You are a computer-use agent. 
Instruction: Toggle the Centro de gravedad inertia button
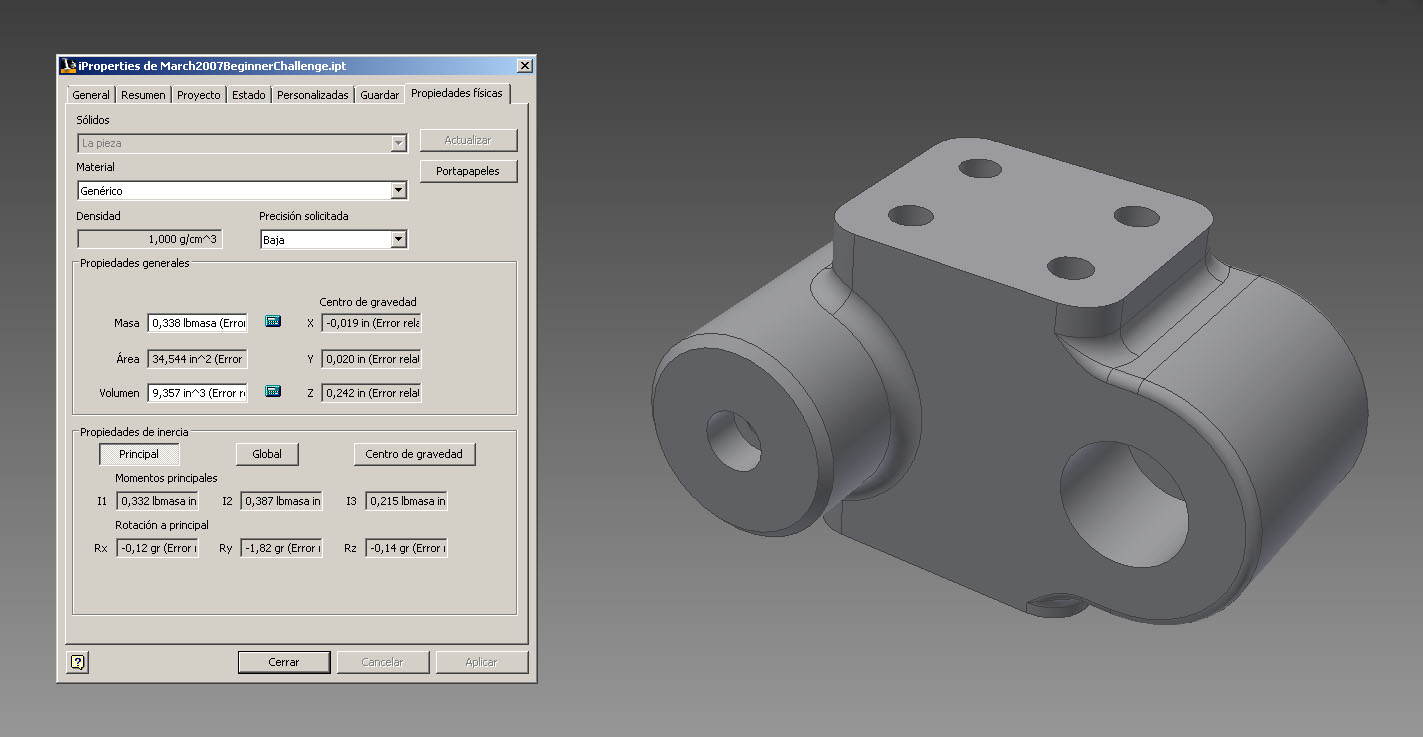pyautogui.click(x=414, y=454)
